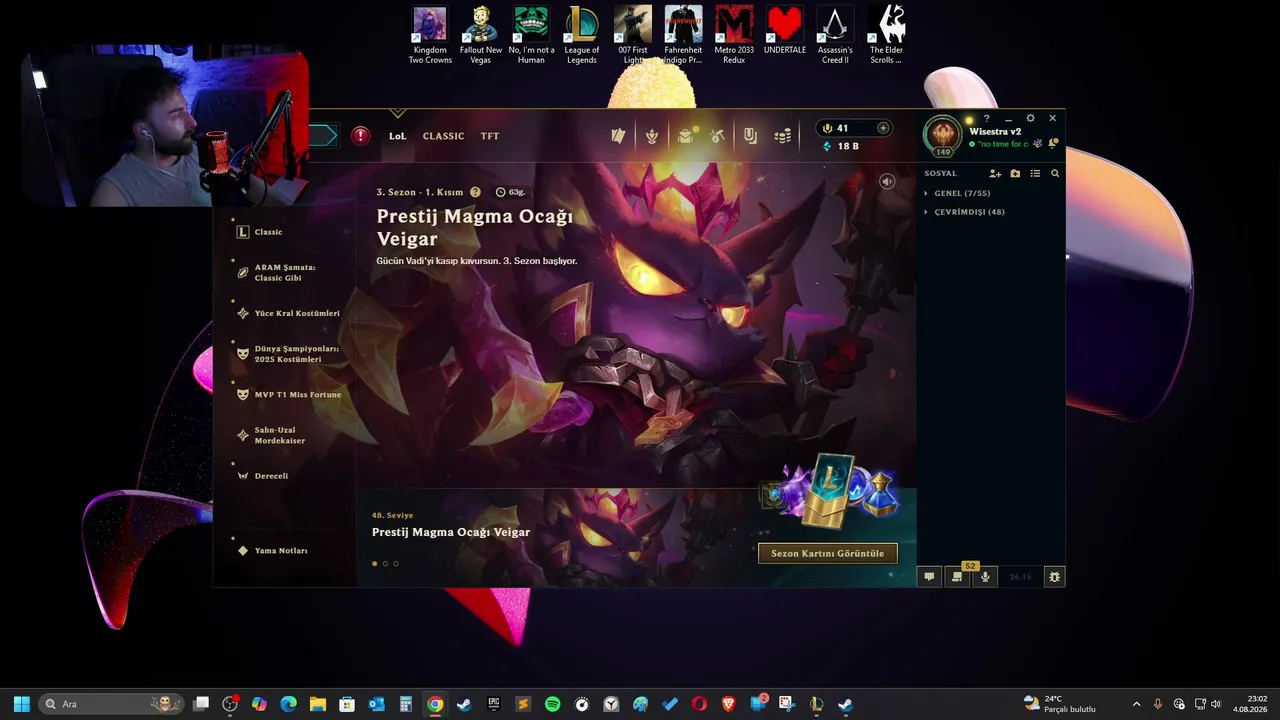Open the Wisestra v2 profile avatar
This screenshot has width=1280, height=720.
pyautogui.click(x=942, y=136)
